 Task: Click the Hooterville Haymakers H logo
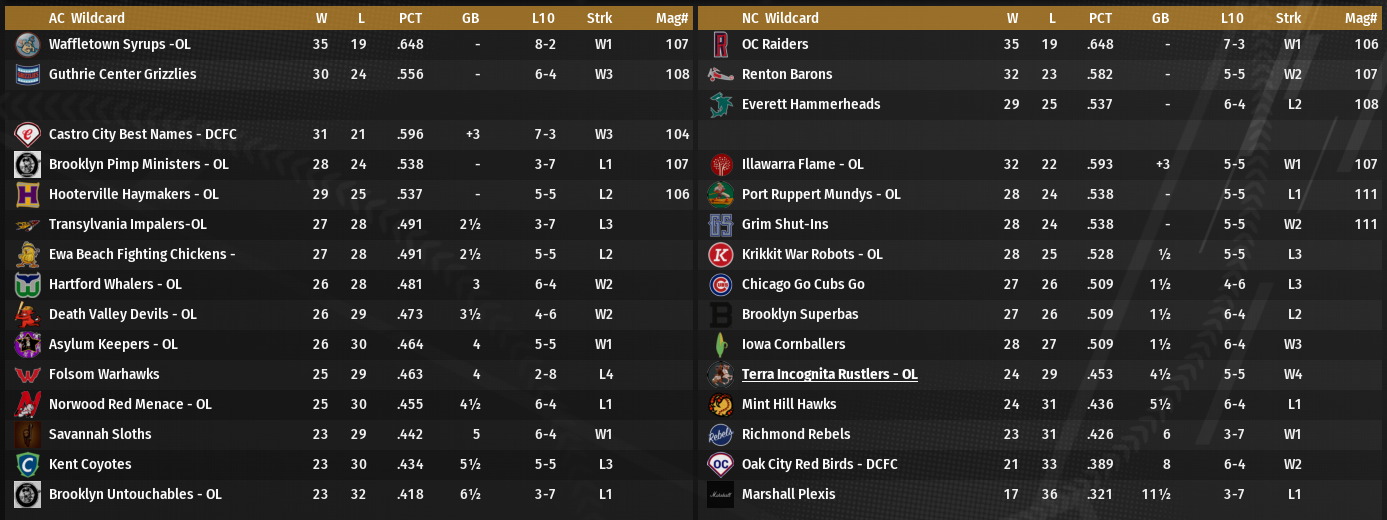[x=27, y=194]
